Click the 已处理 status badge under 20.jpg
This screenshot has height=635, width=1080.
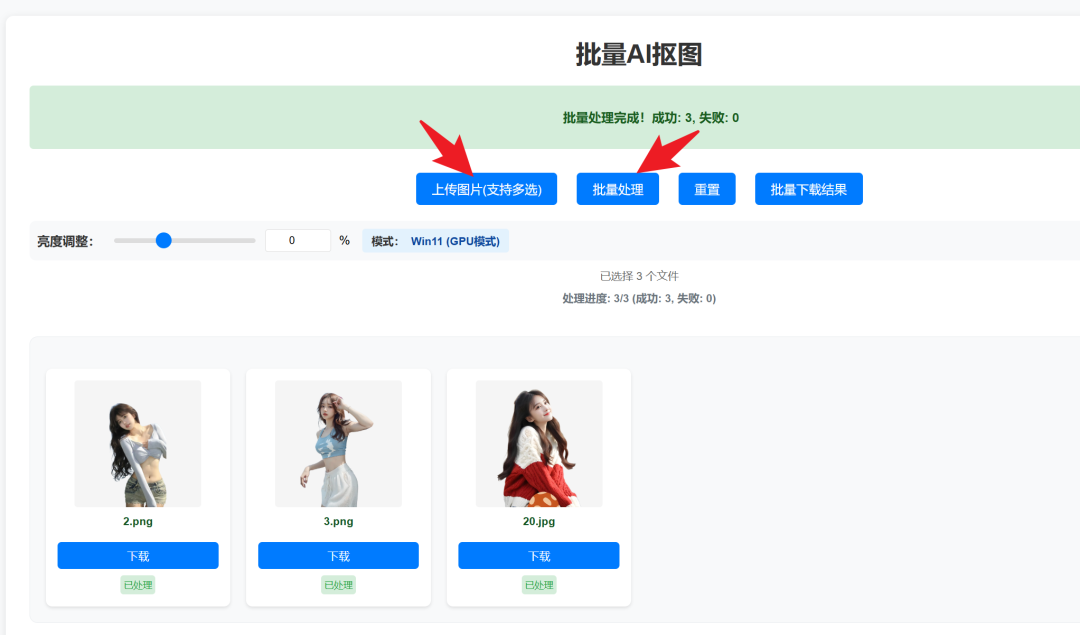[538, 585]
